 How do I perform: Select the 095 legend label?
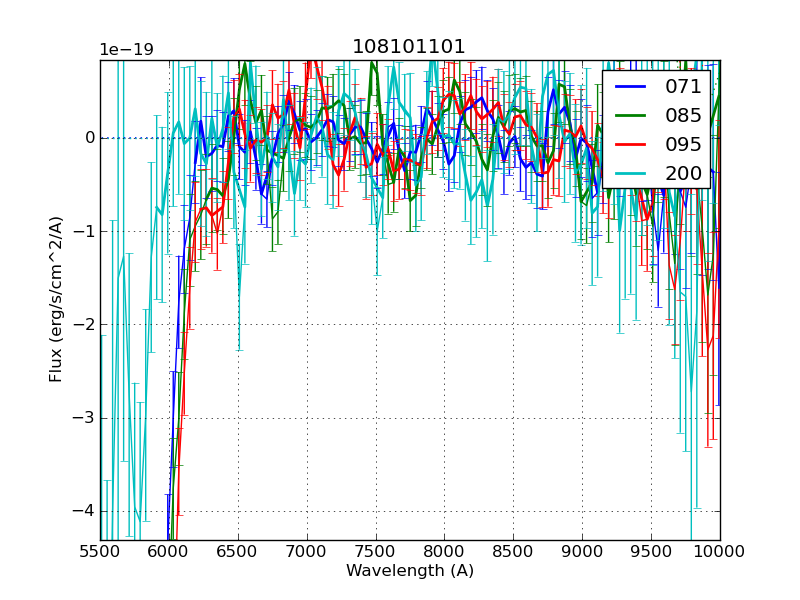click(683, 144)
